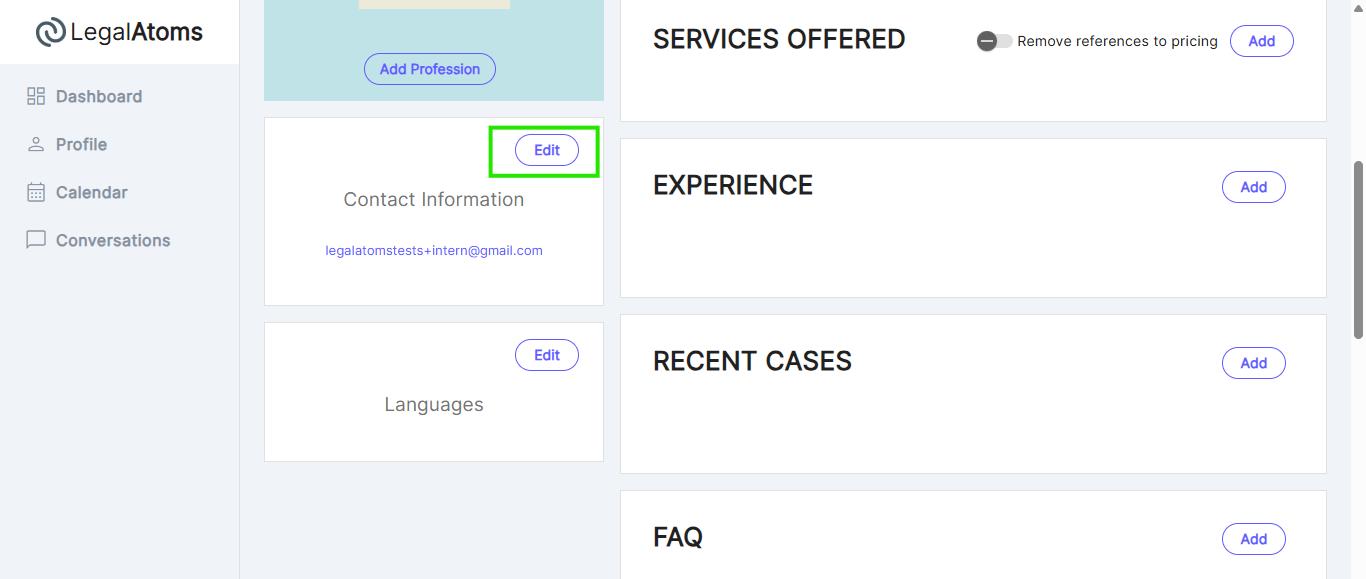Add a question to FAQ section
The height and width of the screenshot is (579, 1366).
(x=1254, y=539)
